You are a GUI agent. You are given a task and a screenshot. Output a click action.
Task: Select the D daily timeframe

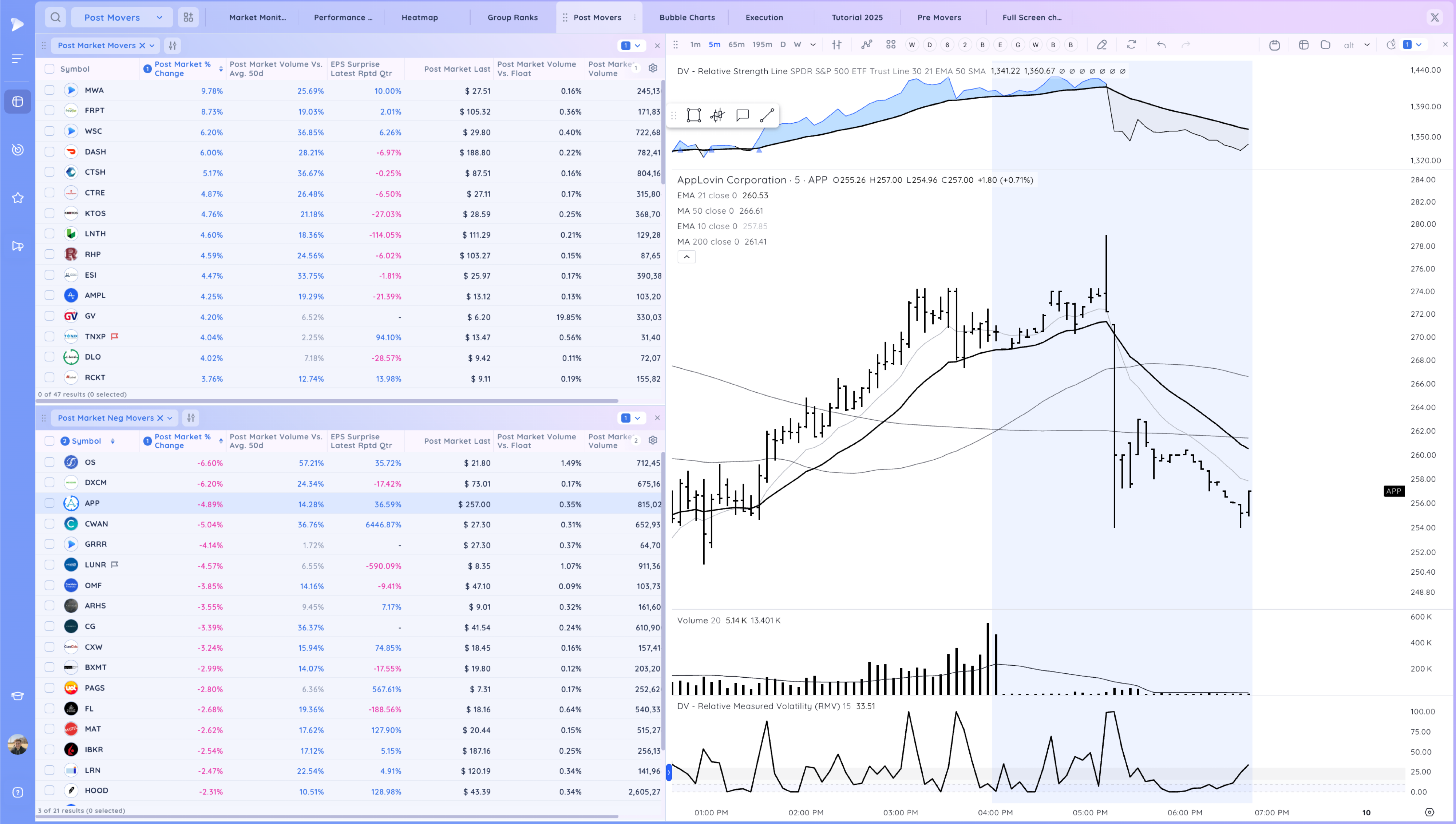click(x=783, y=45)
